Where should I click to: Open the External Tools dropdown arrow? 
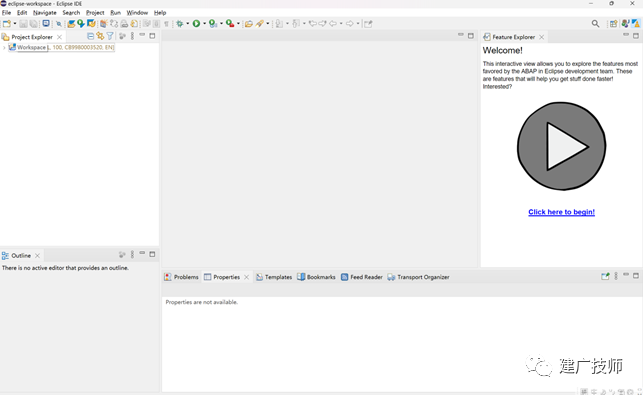click(238, 24)
